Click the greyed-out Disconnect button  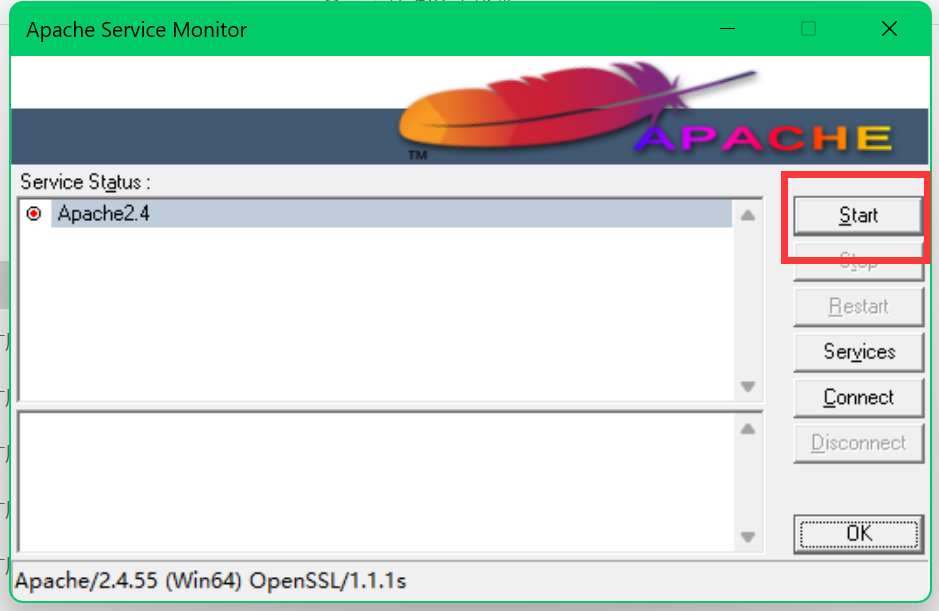pyautogui.click(x=858, y=443)
